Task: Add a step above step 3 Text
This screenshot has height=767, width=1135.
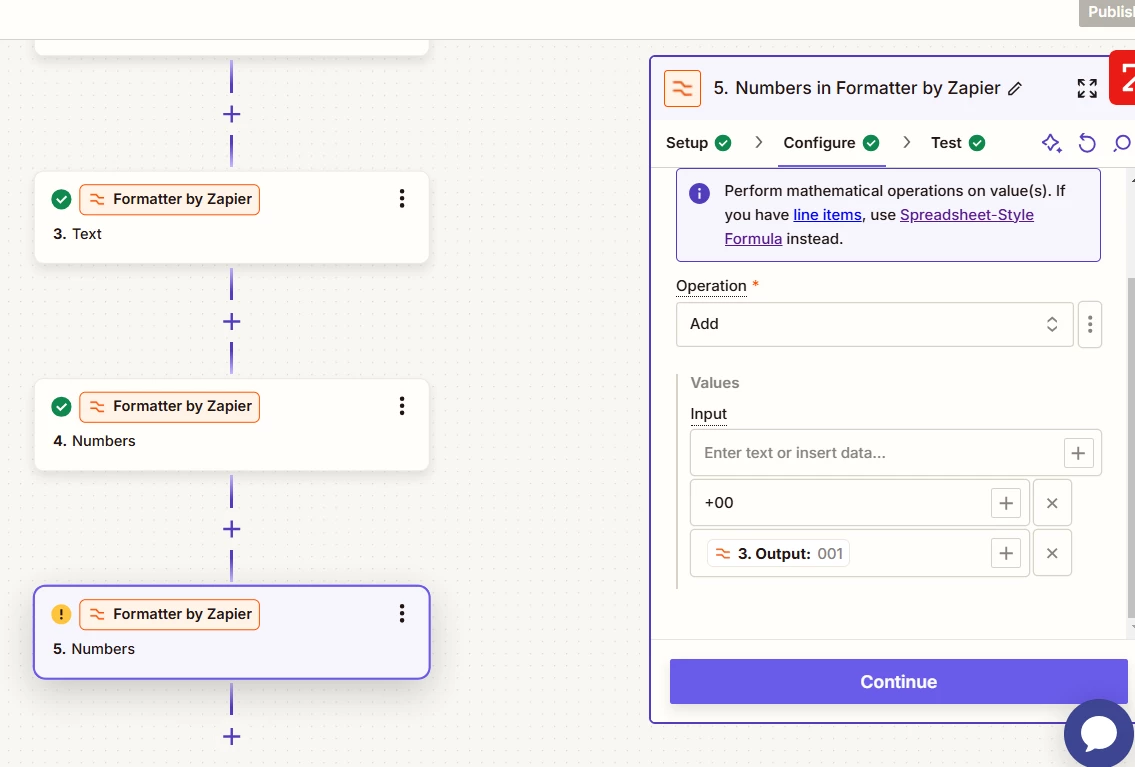Action: pyautogui.click(x=232, y=114)
